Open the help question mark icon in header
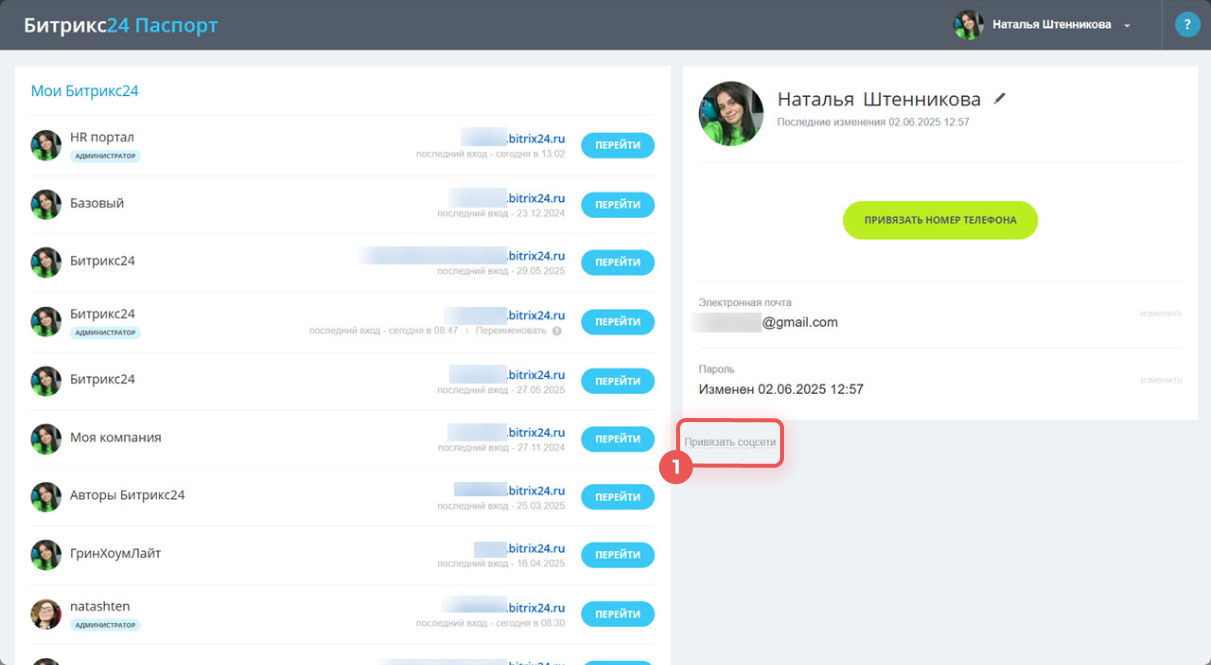Image resolution: width=1211 pixels, height=665 pixels. tap(1187, 24)
